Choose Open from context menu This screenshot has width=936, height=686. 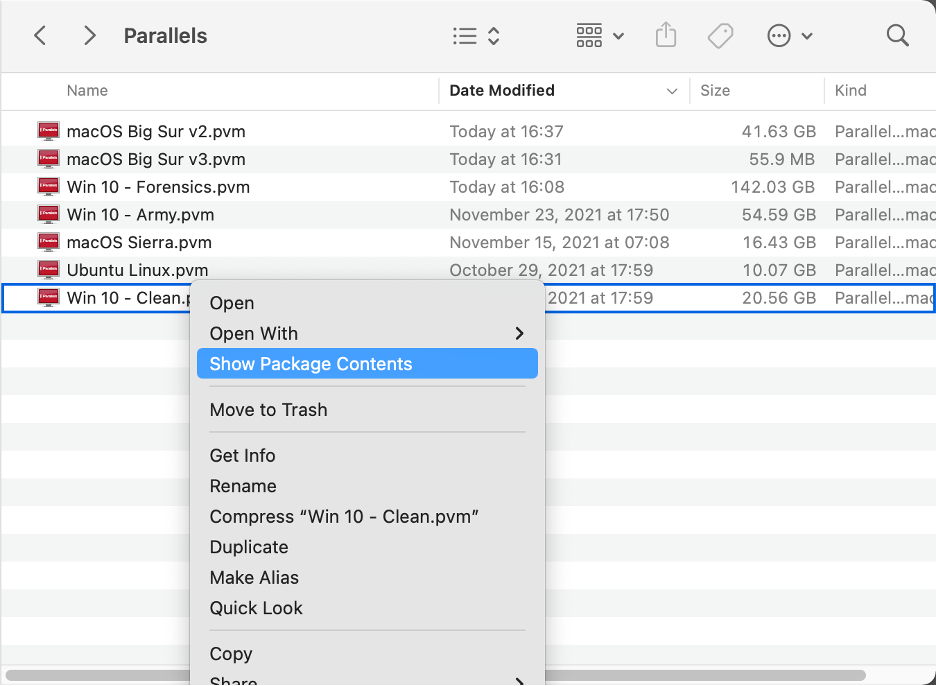coord(232,303)
